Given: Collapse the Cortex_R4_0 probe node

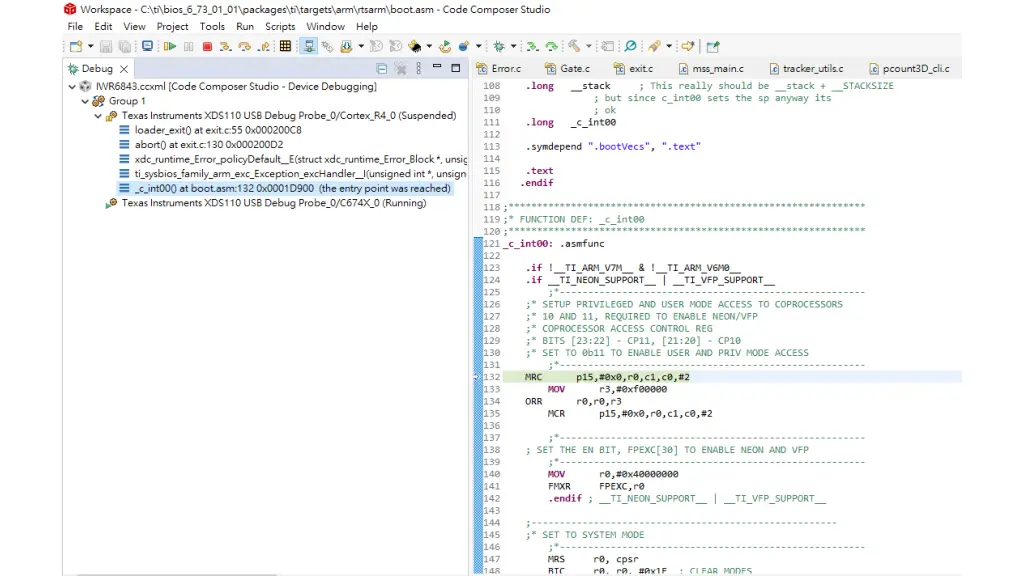Looking at the screenshot, I should [x=98, y=116].
